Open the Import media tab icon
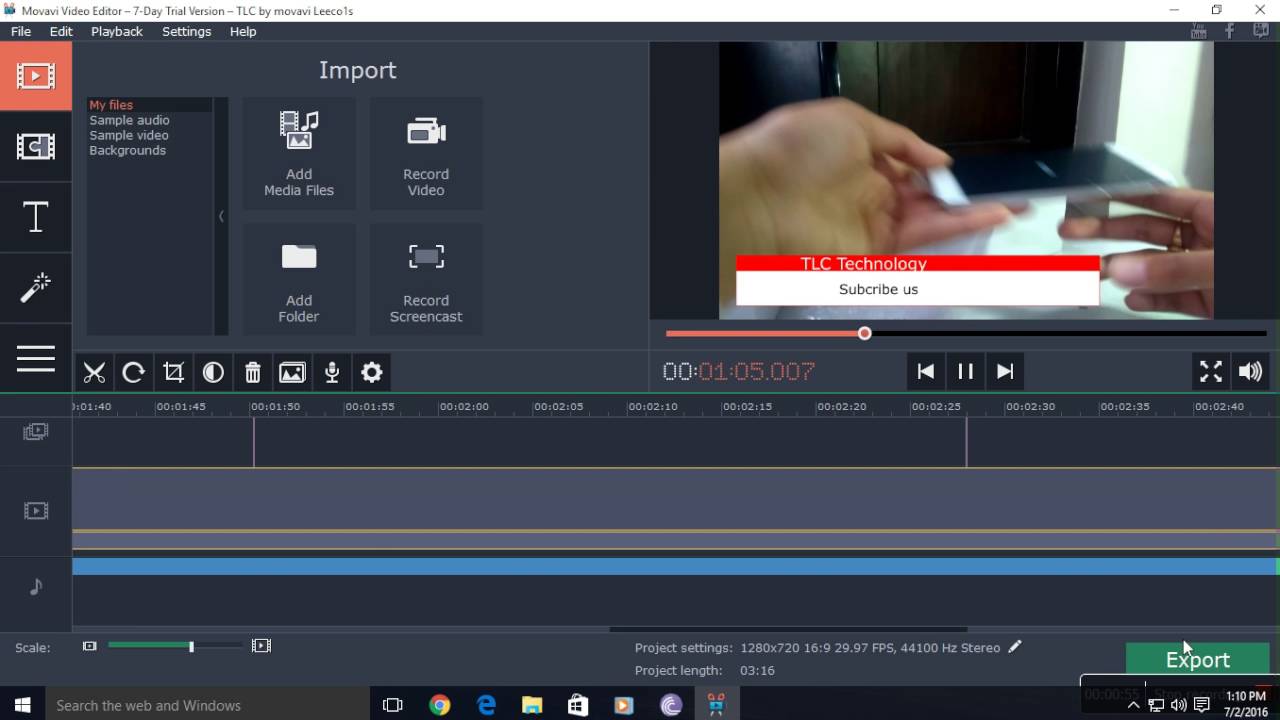The image size is (1280, 720). pyautogui.click(x=35, y=75)
